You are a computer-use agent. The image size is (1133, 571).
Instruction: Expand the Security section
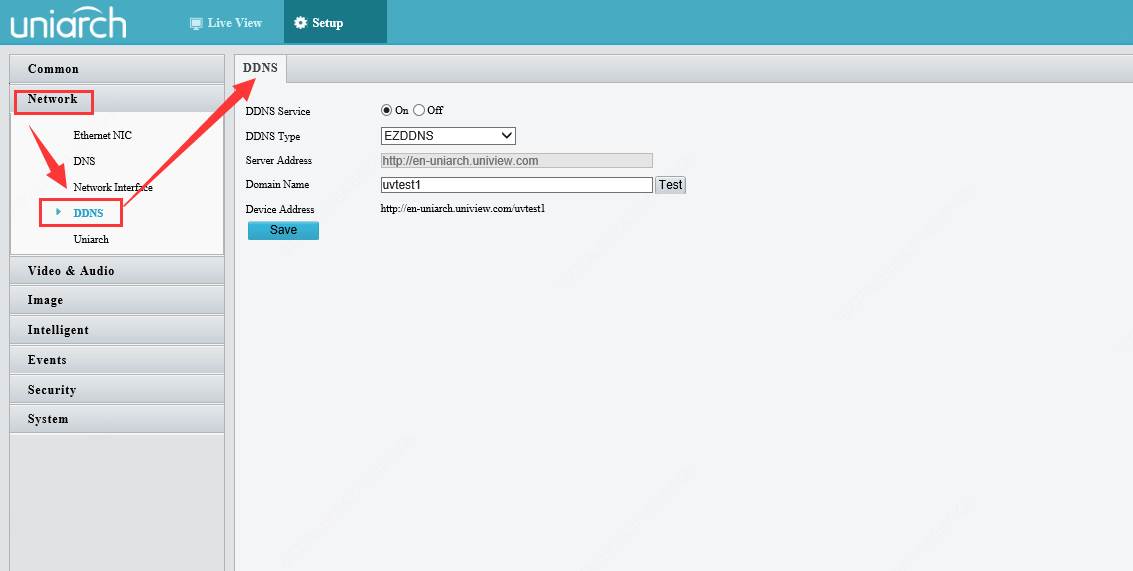click(117, 390)
